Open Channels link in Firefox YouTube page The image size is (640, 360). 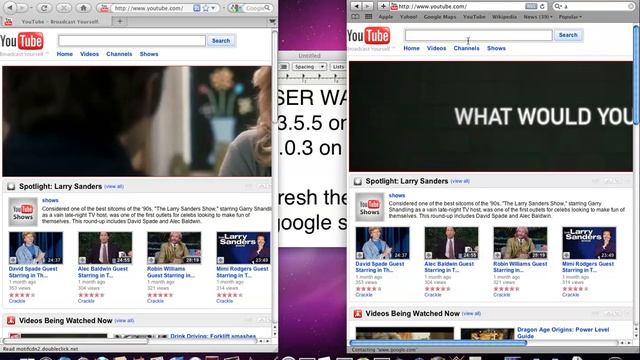point(119,54)
